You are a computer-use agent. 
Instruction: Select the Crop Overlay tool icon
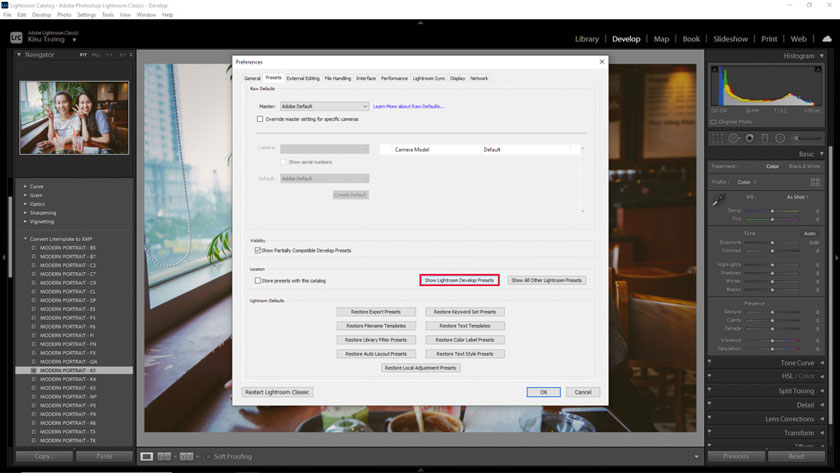[717, 138]
